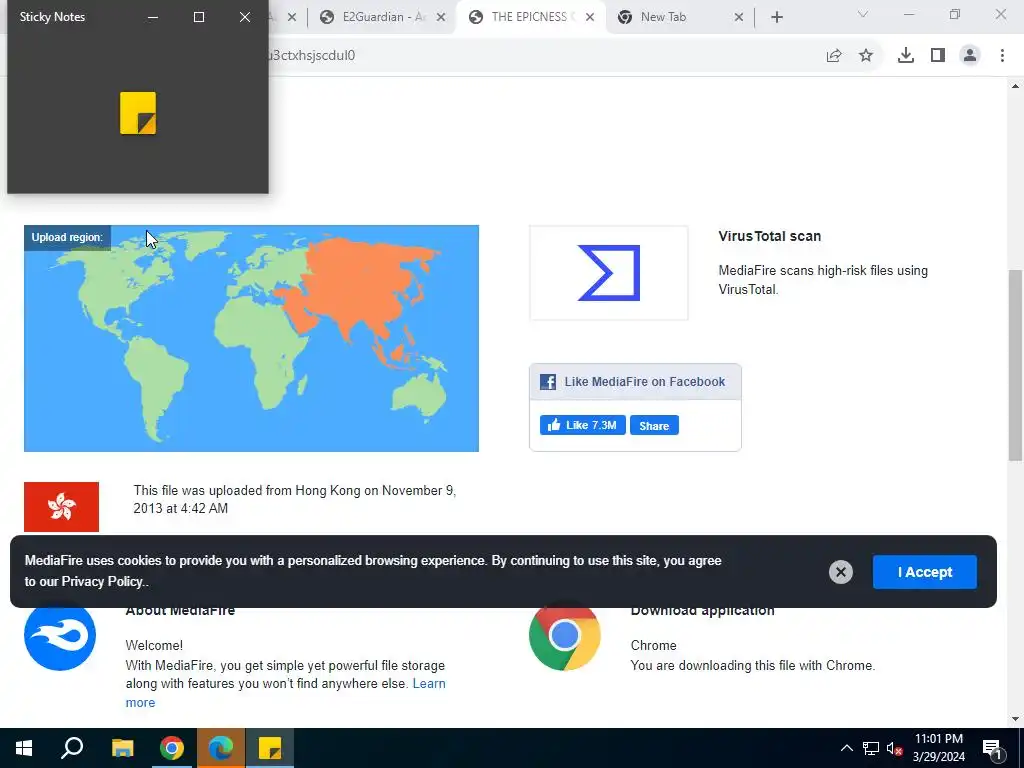1024x768 pixels.
Task: Click scrollbar down arrow
Action: pyautogui.click(x=1015, y=719)
